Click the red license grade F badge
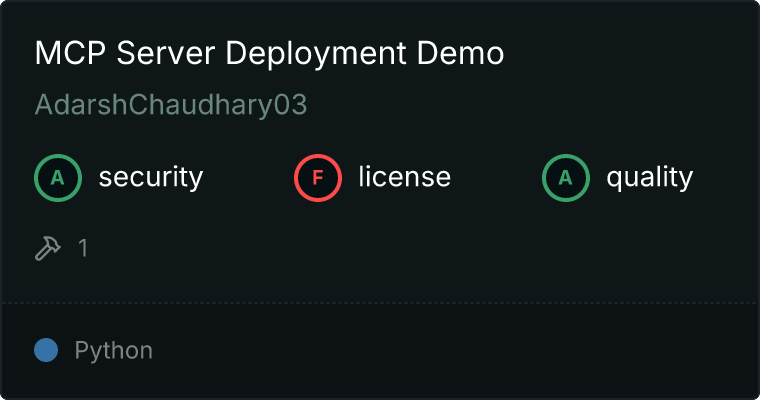 pyautogui.click(x=318, y=178)
